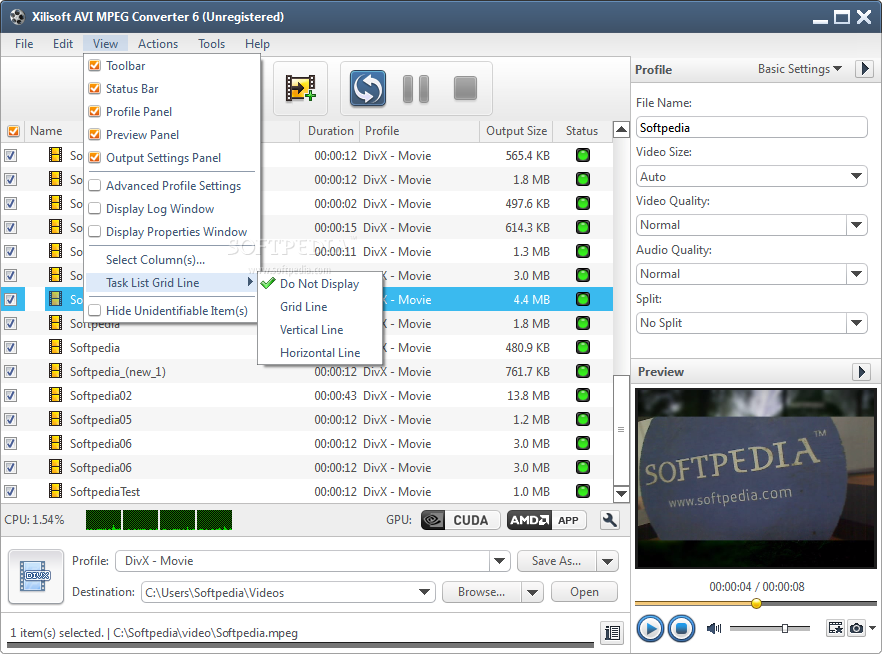Click green status light of Softpedia02 row
The width and height of the screenshot is (882, 654).
coord(583,395)
